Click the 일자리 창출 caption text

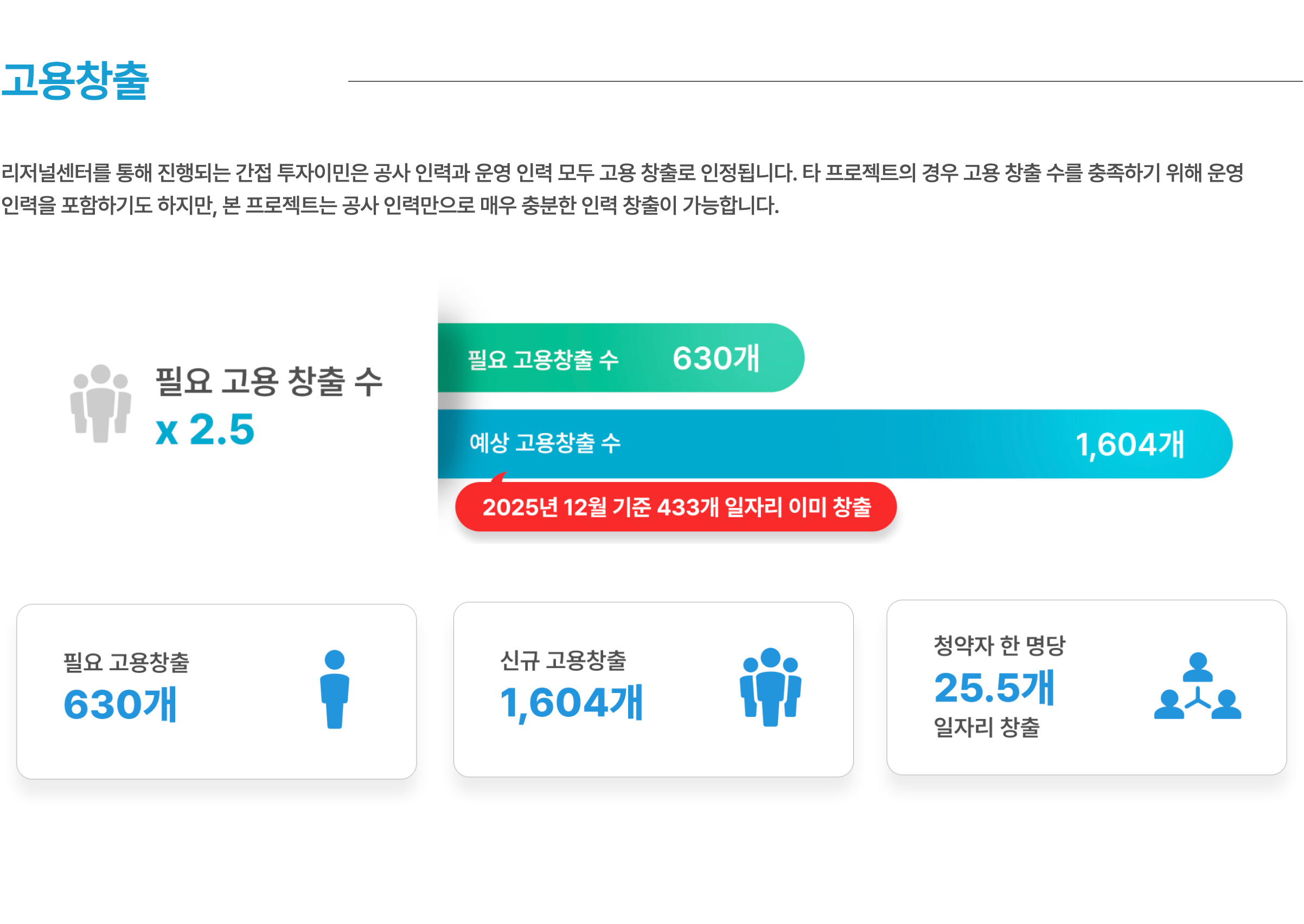[x=986, y=727]
